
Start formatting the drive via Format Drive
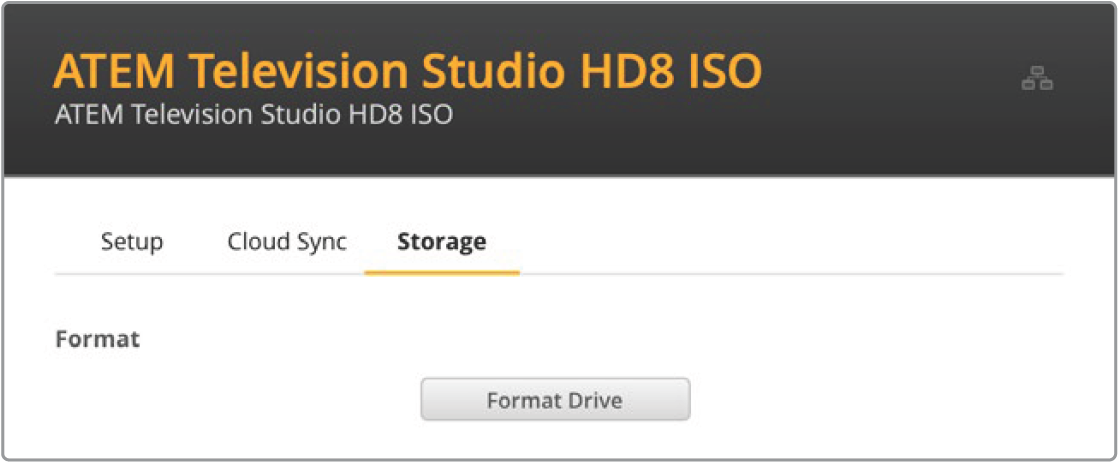555,401
